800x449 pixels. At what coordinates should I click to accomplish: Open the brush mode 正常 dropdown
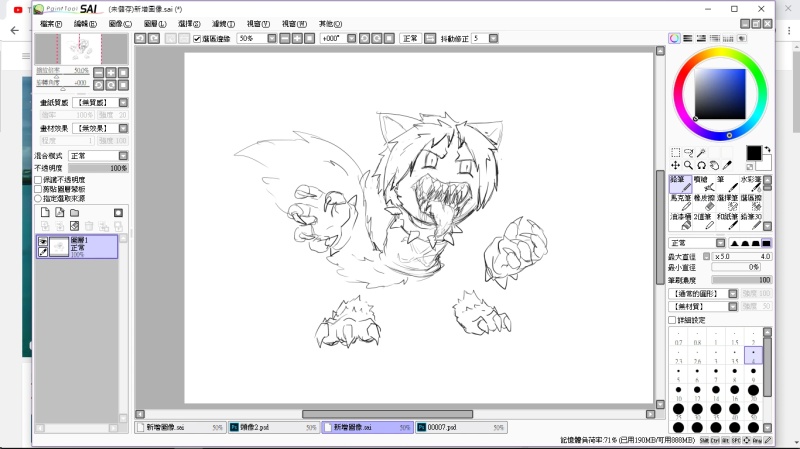(x=720, y=243)
